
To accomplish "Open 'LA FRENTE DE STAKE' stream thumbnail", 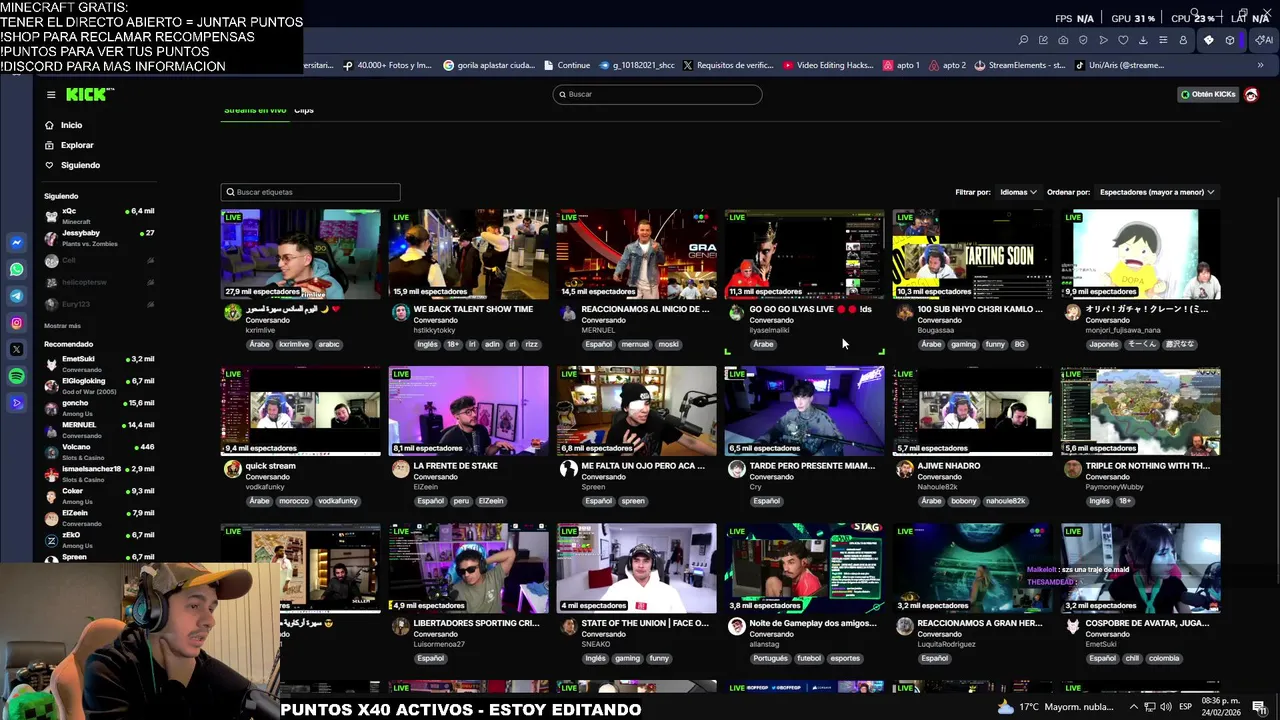I will (x=468, y=411).
